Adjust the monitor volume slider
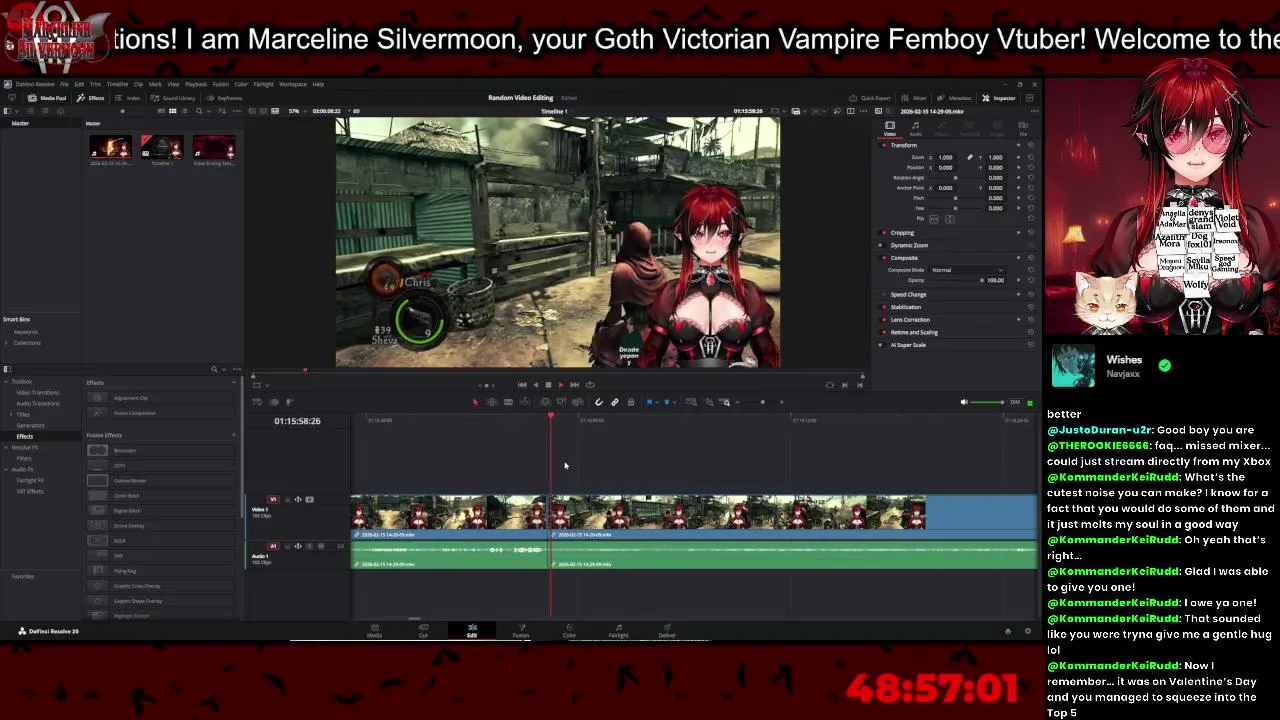This screenshot has width=1280, height=720. point(988,402)
